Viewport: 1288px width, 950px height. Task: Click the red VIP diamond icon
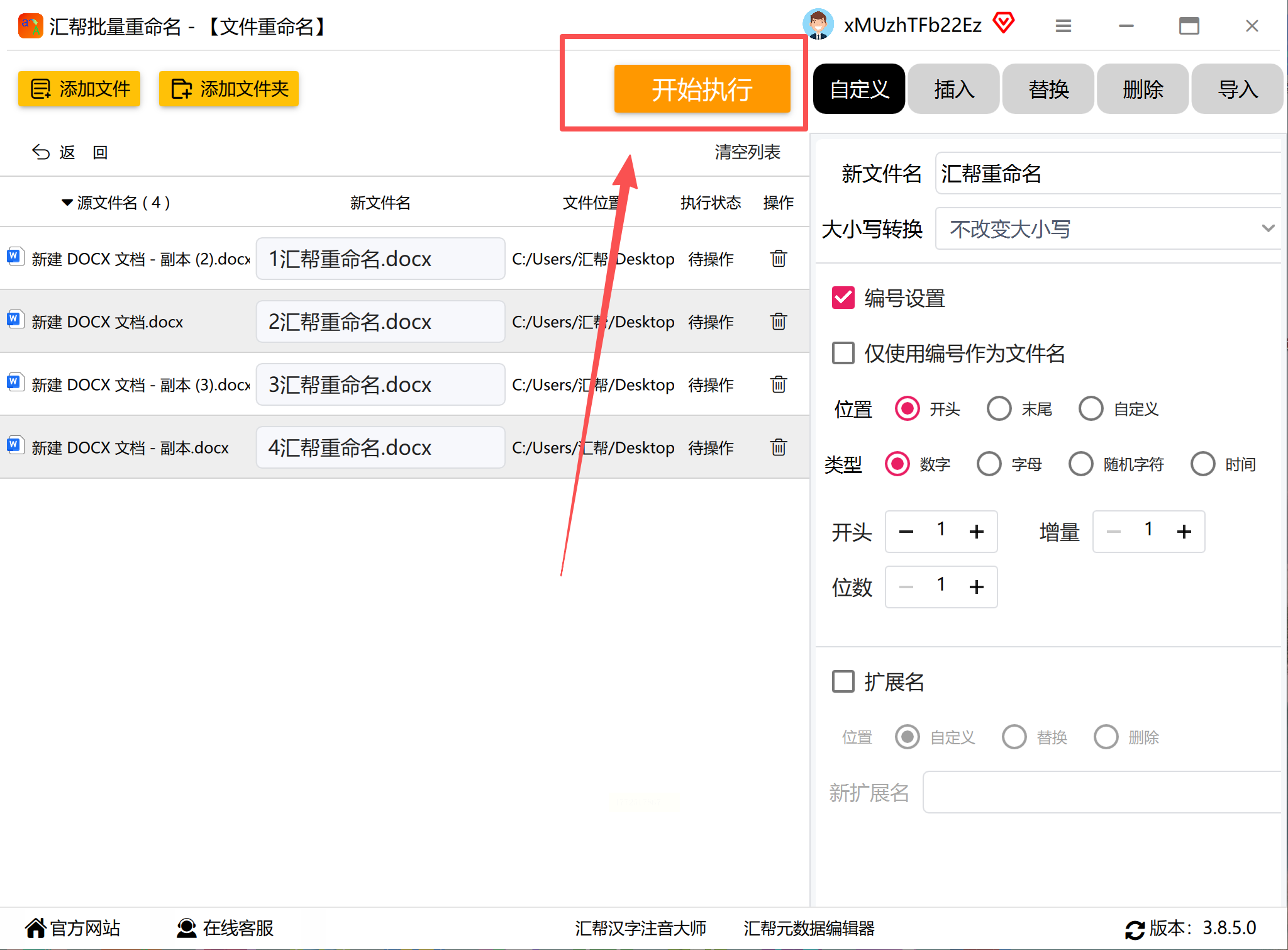tap(1004, 24)
